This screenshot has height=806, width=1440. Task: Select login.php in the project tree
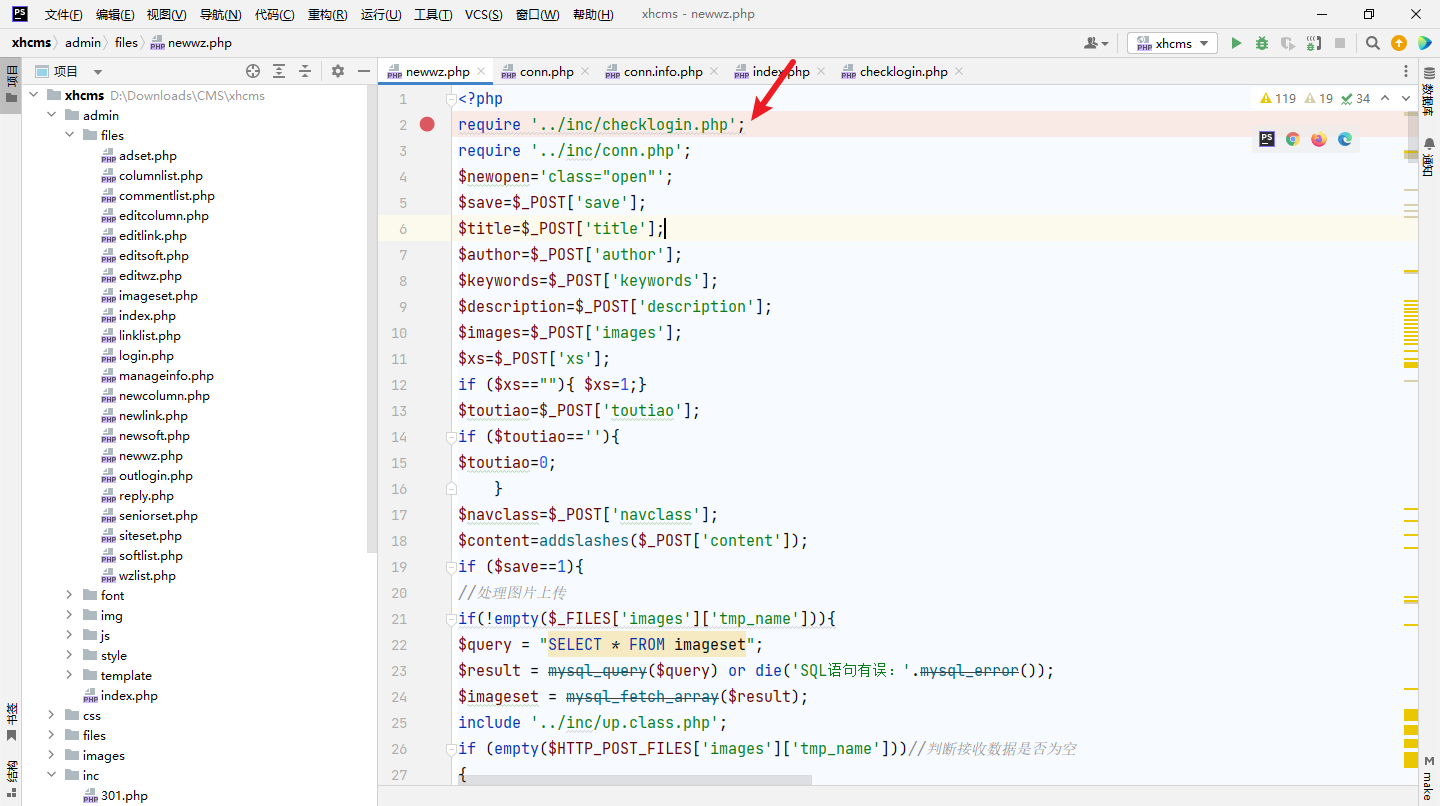(146, 355)
